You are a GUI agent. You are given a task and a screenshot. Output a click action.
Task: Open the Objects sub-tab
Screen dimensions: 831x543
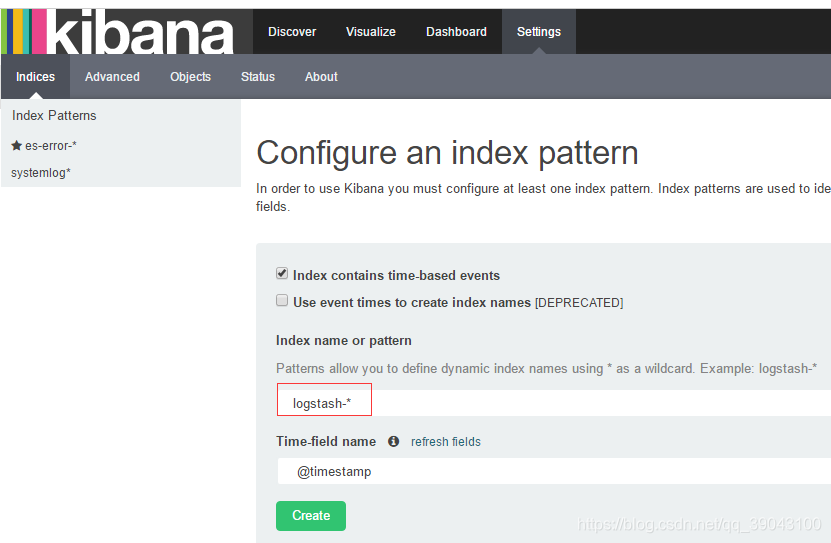190,77
